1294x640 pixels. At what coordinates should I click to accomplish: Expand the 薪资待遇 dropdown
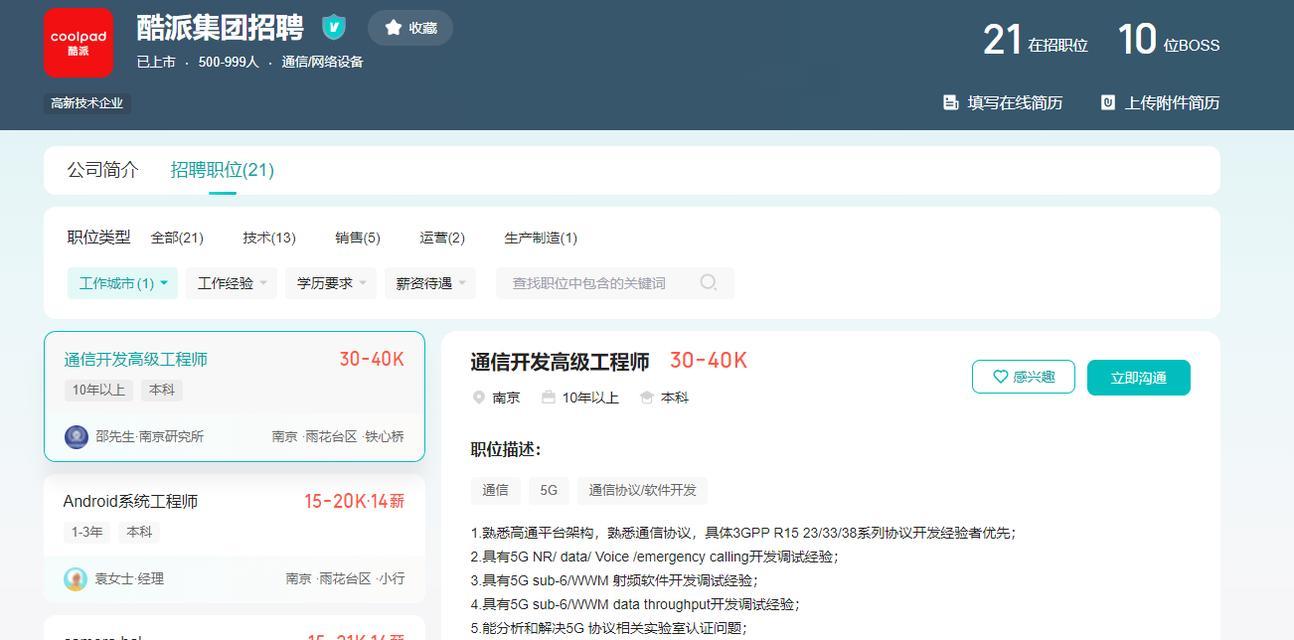tap(430, 283)
